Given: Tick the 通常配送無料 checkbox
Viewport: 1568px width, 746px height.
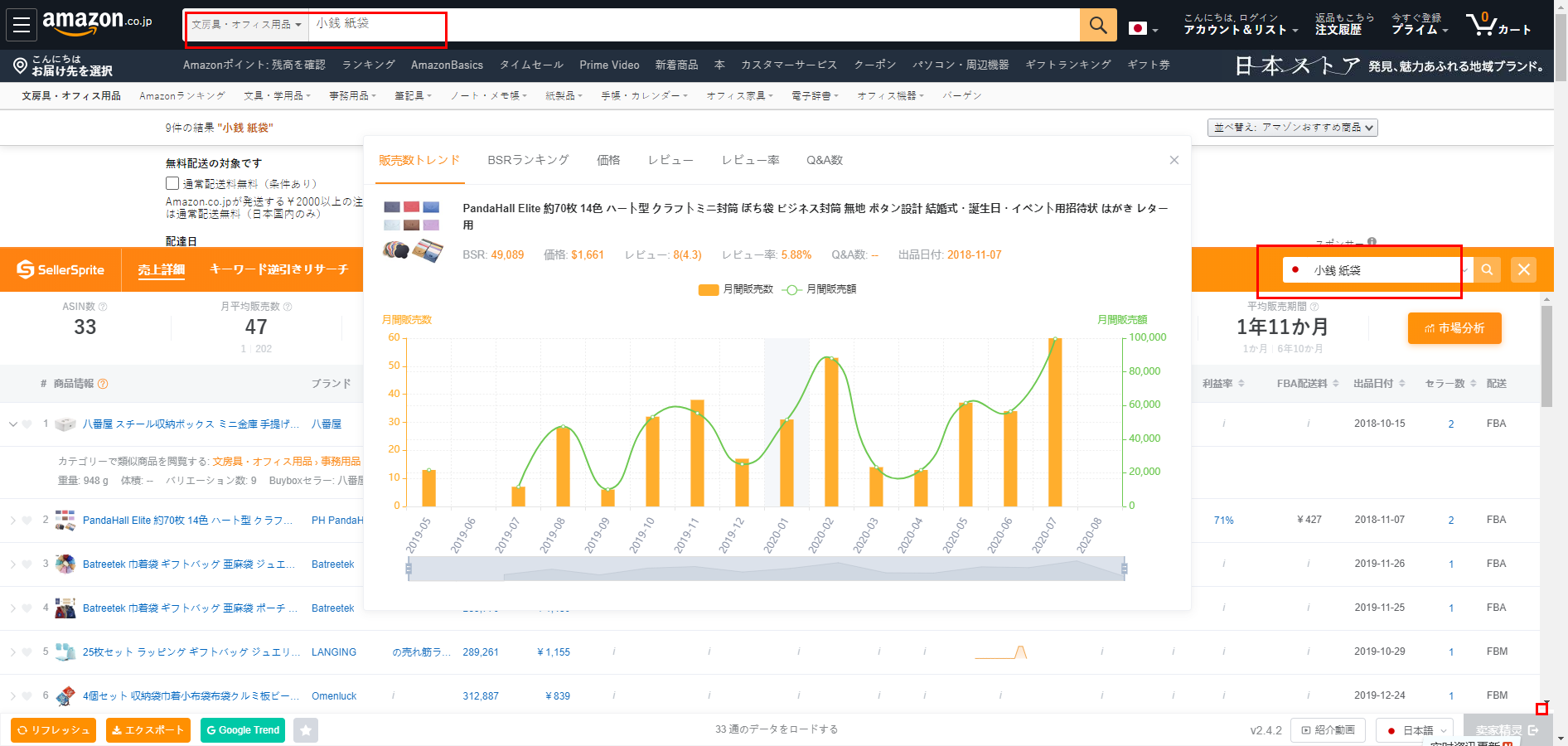Looking at the screenshot, I should click(x=172, y=183).
